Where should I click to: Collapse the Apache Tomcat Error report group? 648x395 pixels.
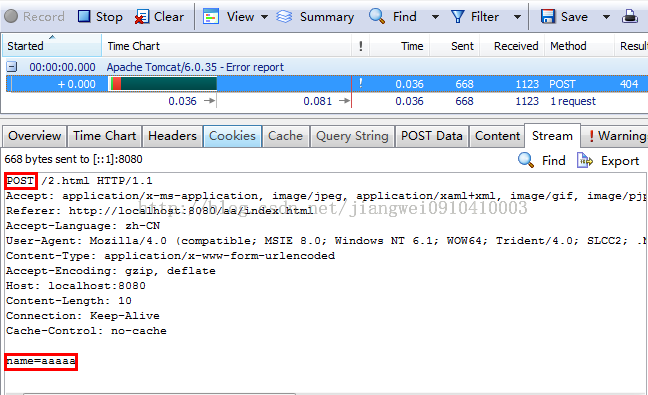point(12,66)
